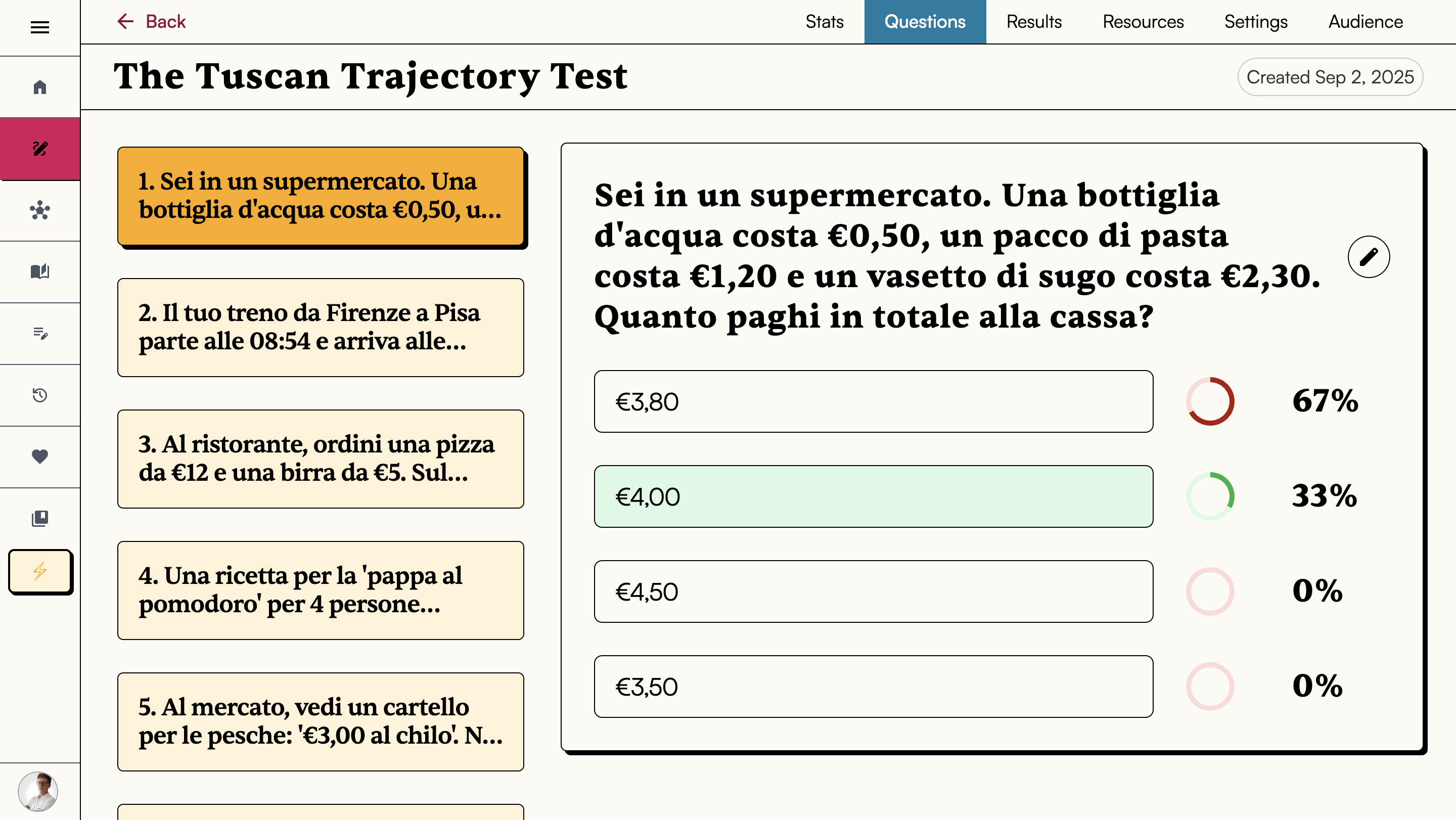1456x820 pixels.
Task: Select the edit-list sidebar icon
Action: (39, 334)
